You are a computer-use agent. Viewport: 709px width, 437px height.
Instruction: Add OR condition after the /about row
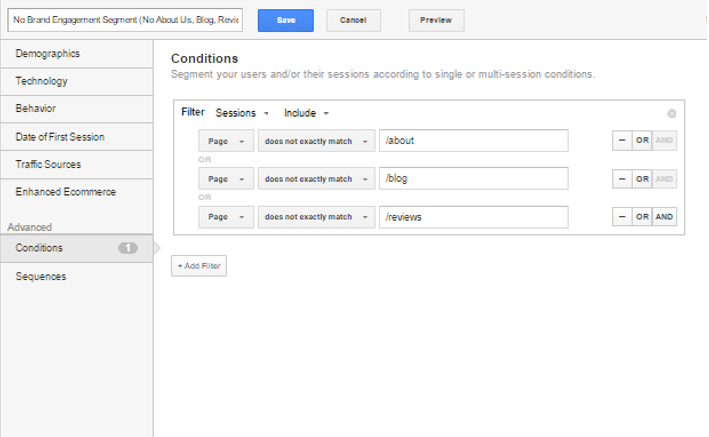coord(642,140)
